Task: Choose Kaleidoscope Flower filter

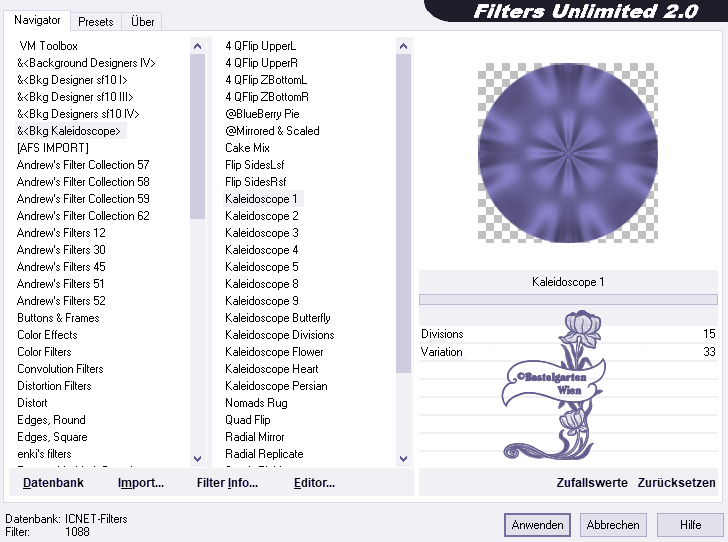Action: click(274, 352)
